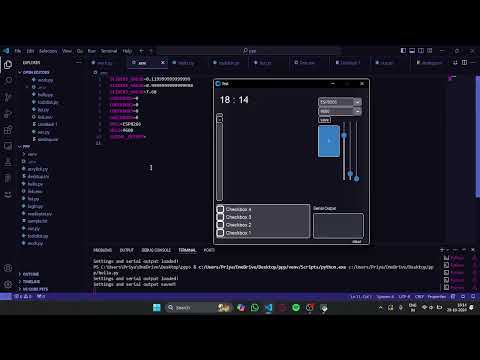Toggle the bottom panel layout icon
This screenshot has width=480, height=360.
pyautogui.click(x=412, y=51)
